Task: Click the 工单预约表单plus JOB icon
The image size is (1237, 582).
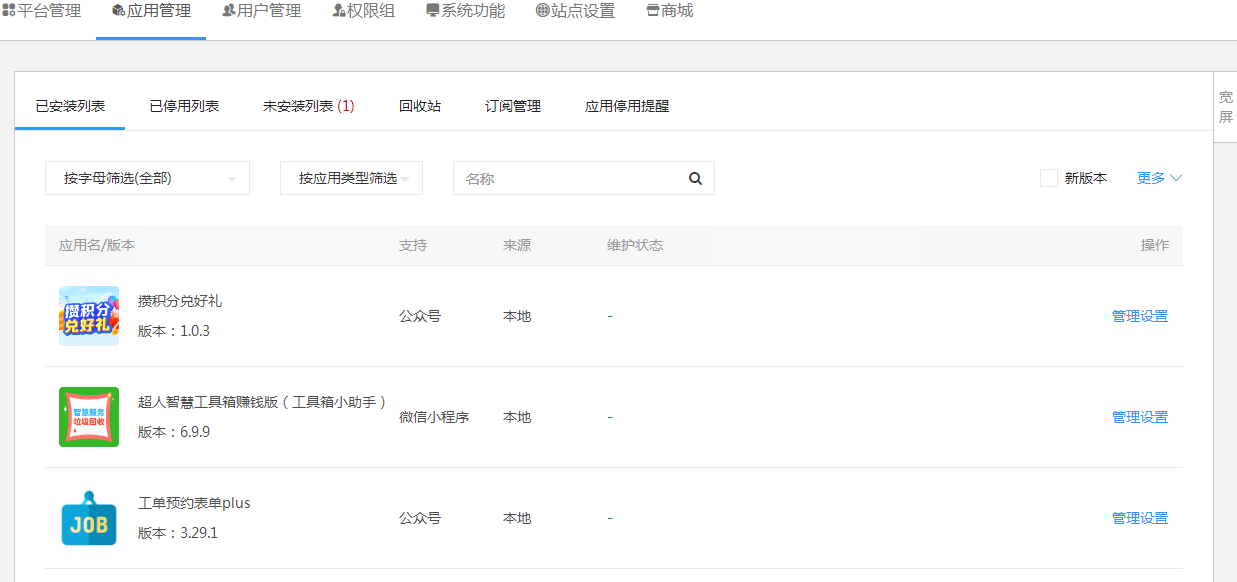Action: point(89,518)
